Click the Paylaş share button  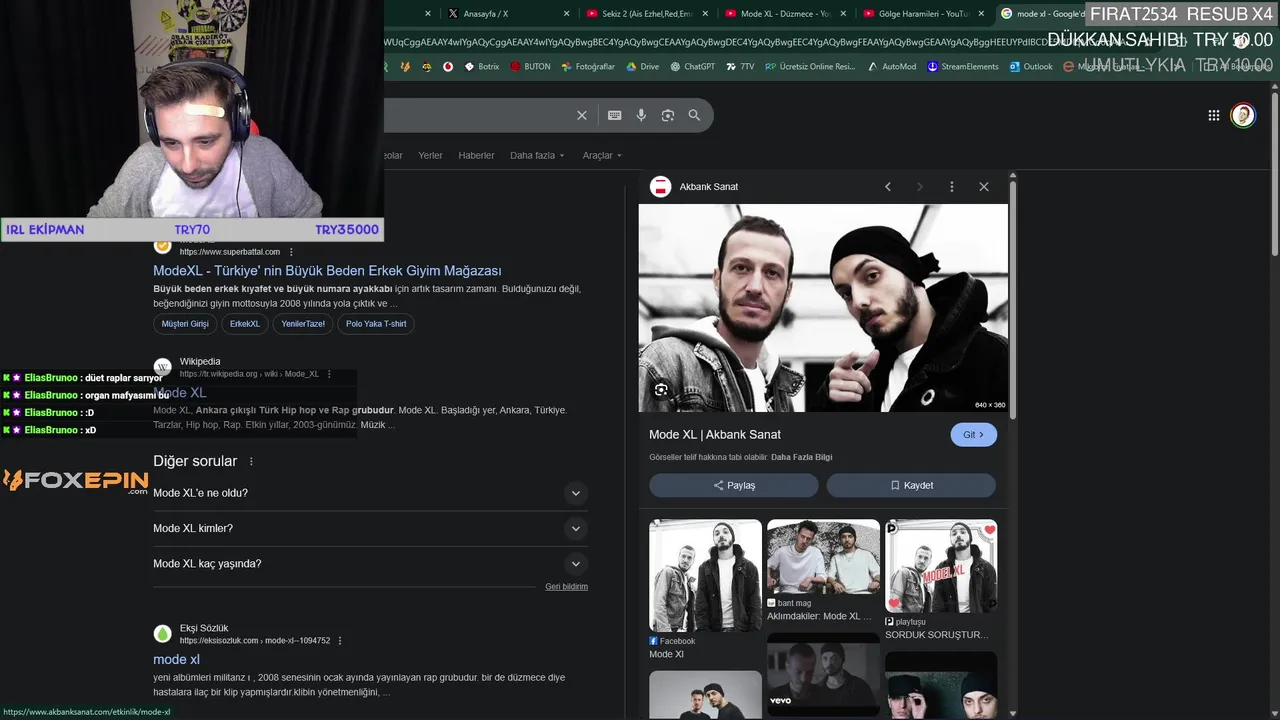click(734, 485)
